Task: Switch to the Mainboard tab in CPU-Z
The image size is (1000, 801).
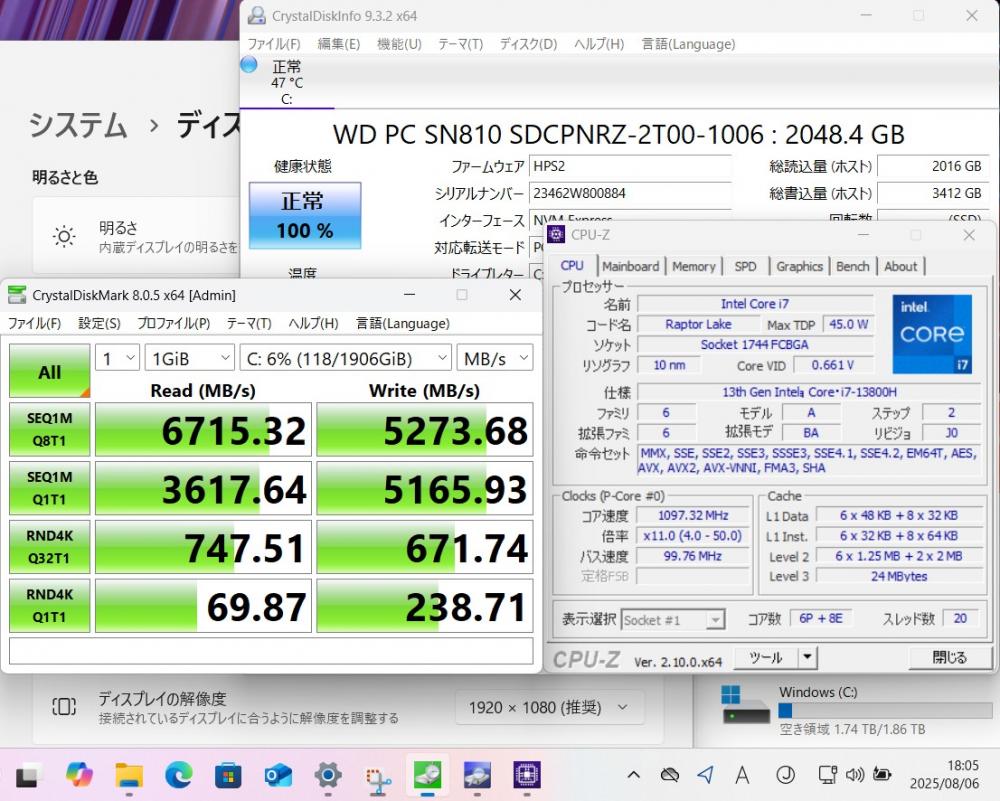Action: pyautogui.click(x=631, y=266)
